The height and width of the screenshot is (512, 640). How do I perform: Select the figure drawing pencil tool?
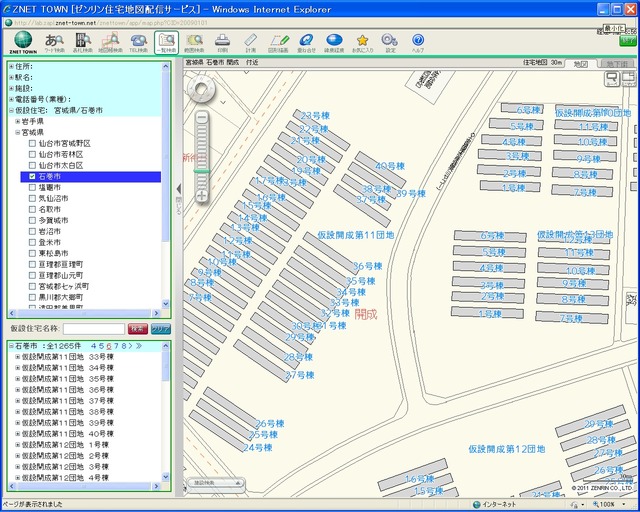pyautogui.click(x=278, y=42)
